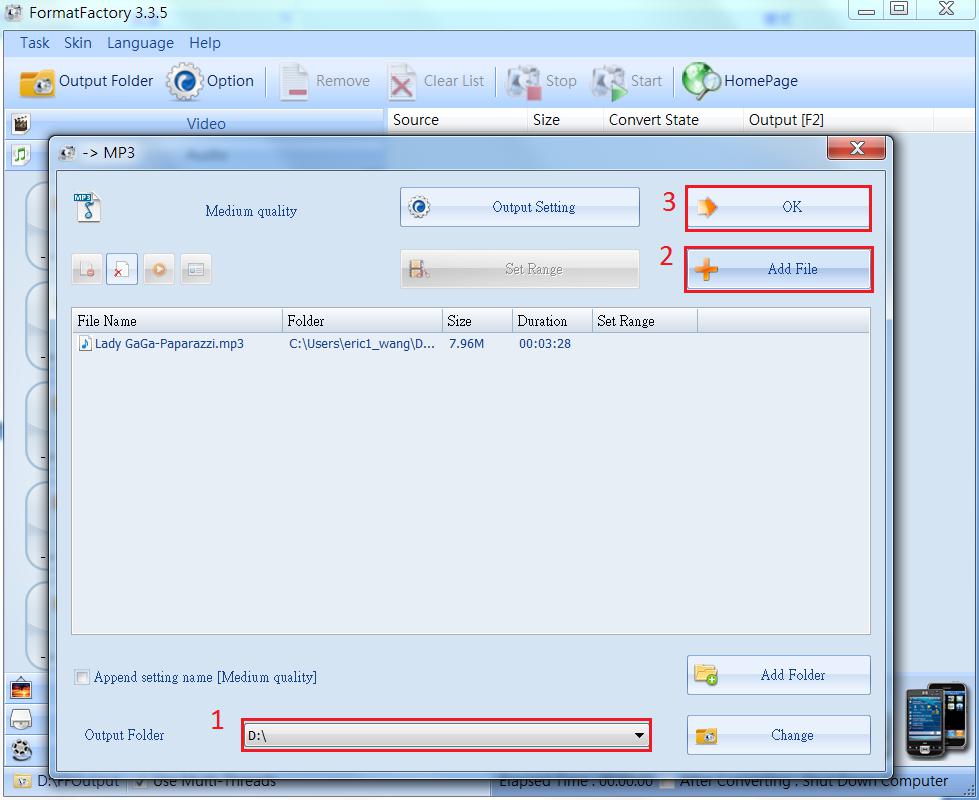Click the 7.96M size cell
This screenshot has height=800, width=979.
click(x=466, y=343)
